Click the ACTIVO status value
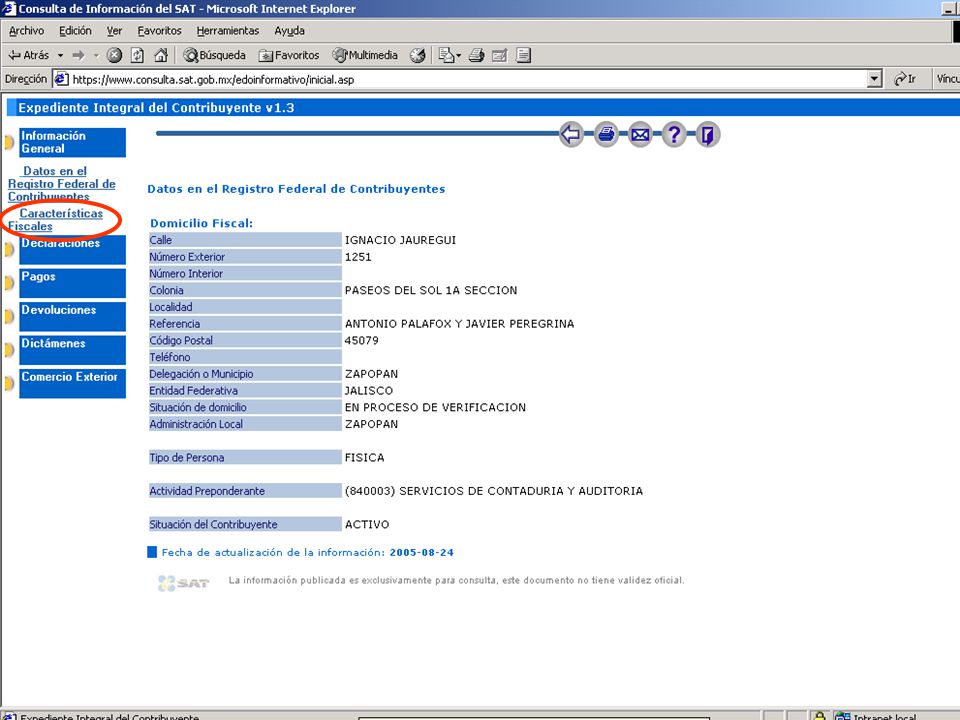The height and width of the screenshot is (720, 960). point(367,525)
